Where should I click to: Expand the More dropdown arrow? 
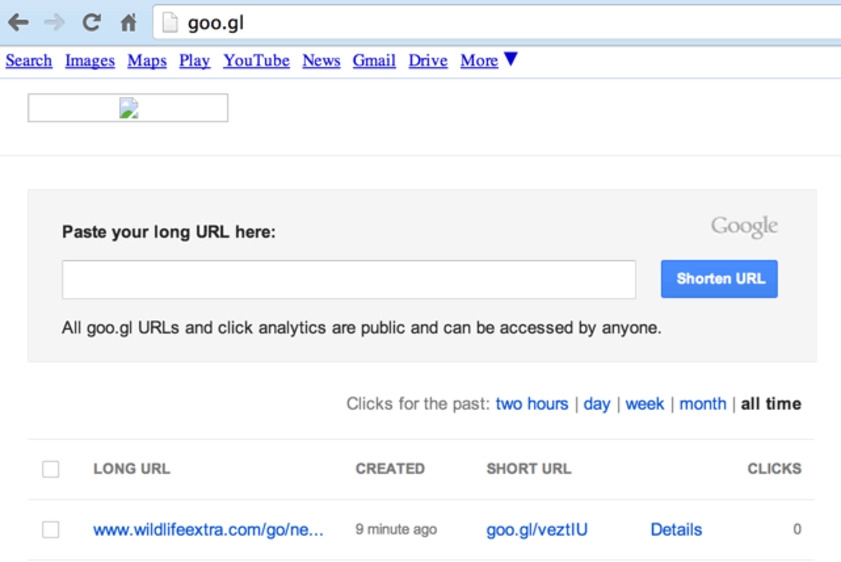click(x=510, y=60)
